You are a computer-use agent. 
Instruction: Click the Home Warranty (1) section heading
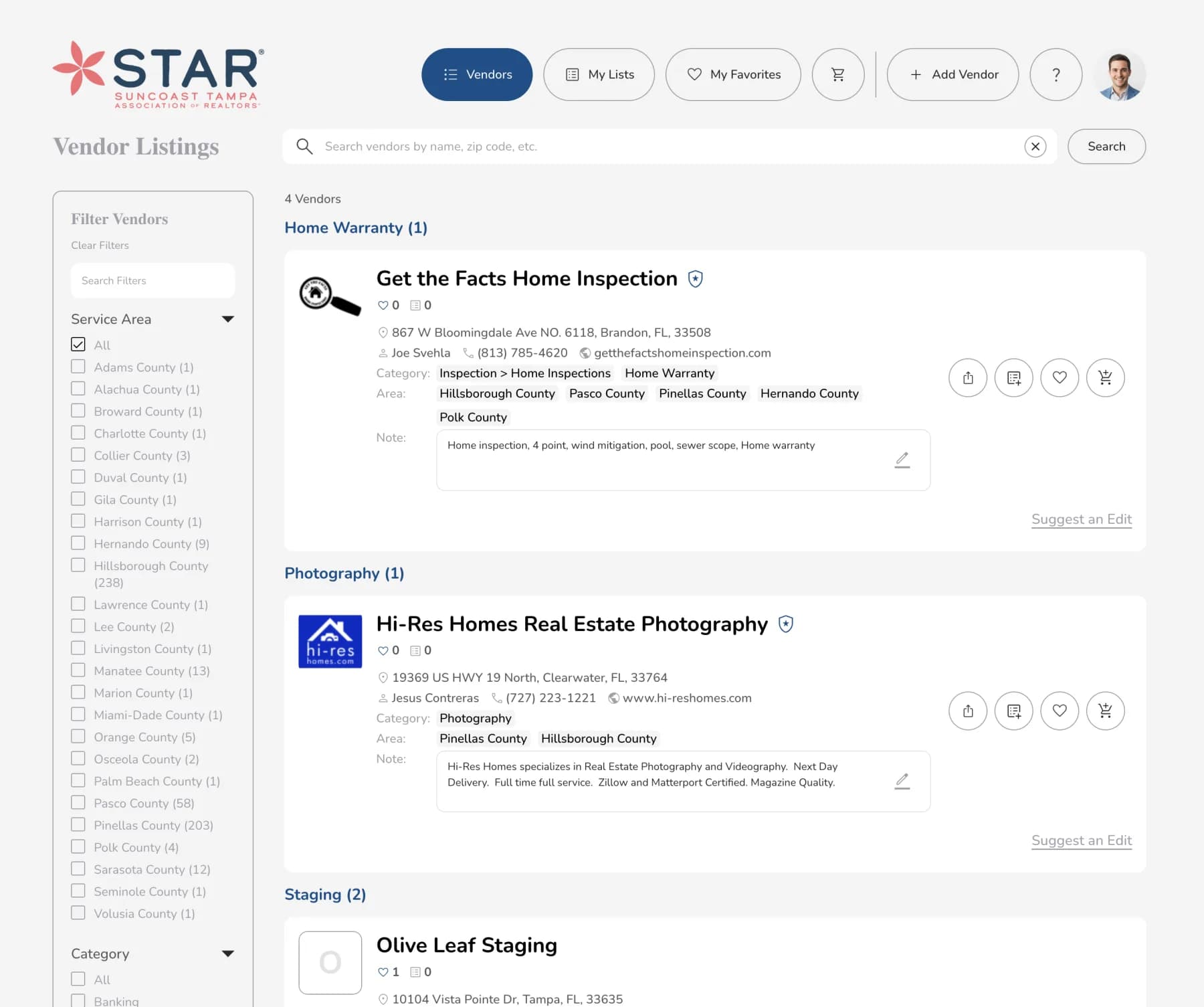pos(356,228)
